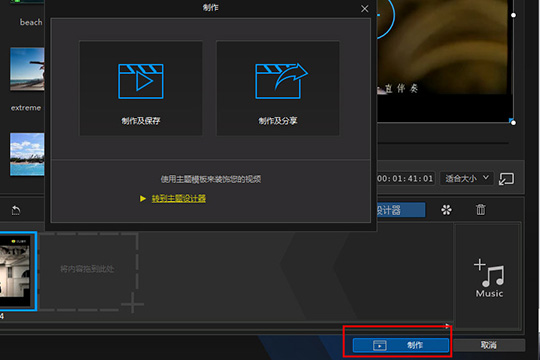Select the third theme thumbnail below extreme
This screenshot has width=540, height=360.
tap(27, 154)
